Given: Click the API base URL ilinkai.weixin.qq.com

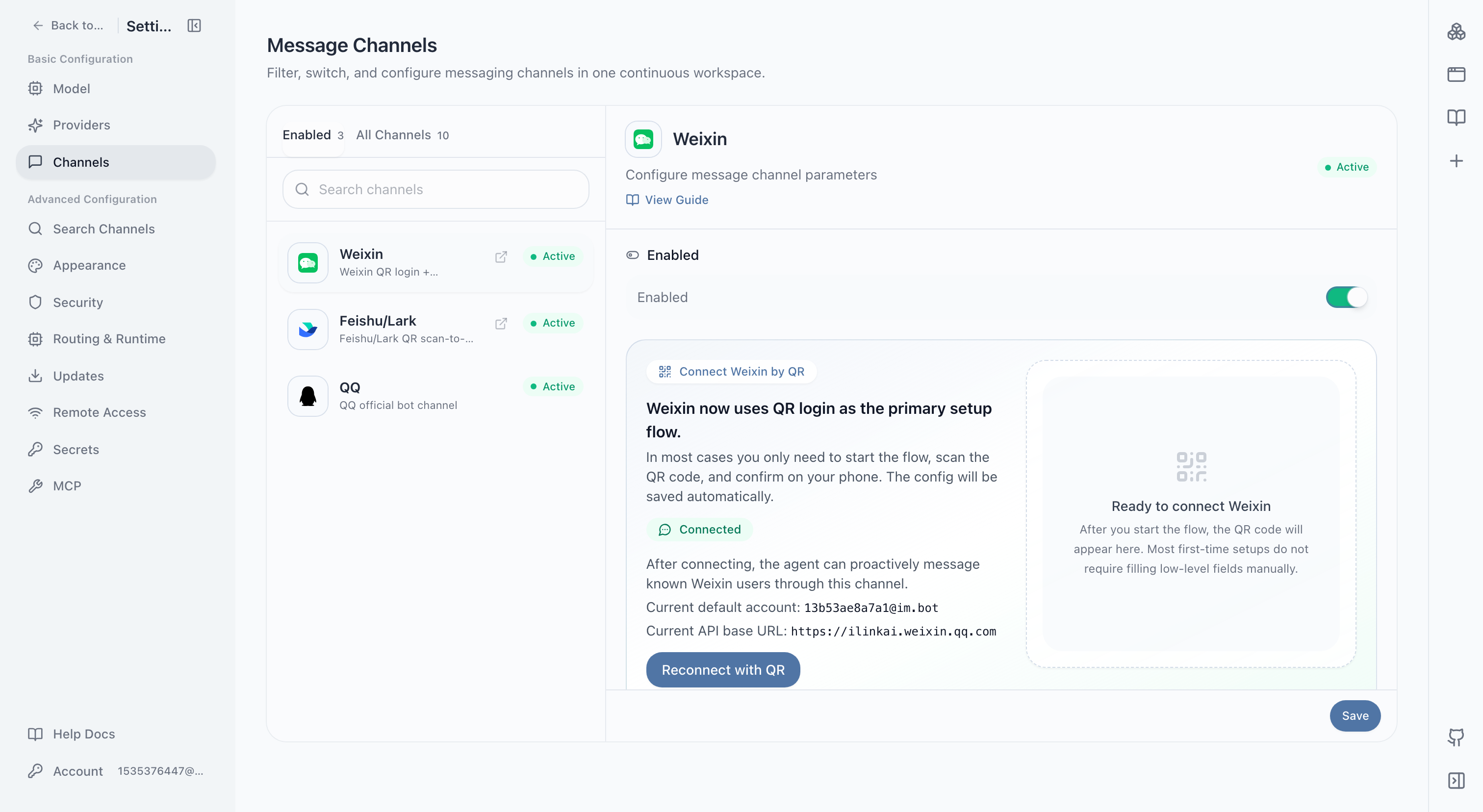Looking at the screenshot, I should point(894,631).
